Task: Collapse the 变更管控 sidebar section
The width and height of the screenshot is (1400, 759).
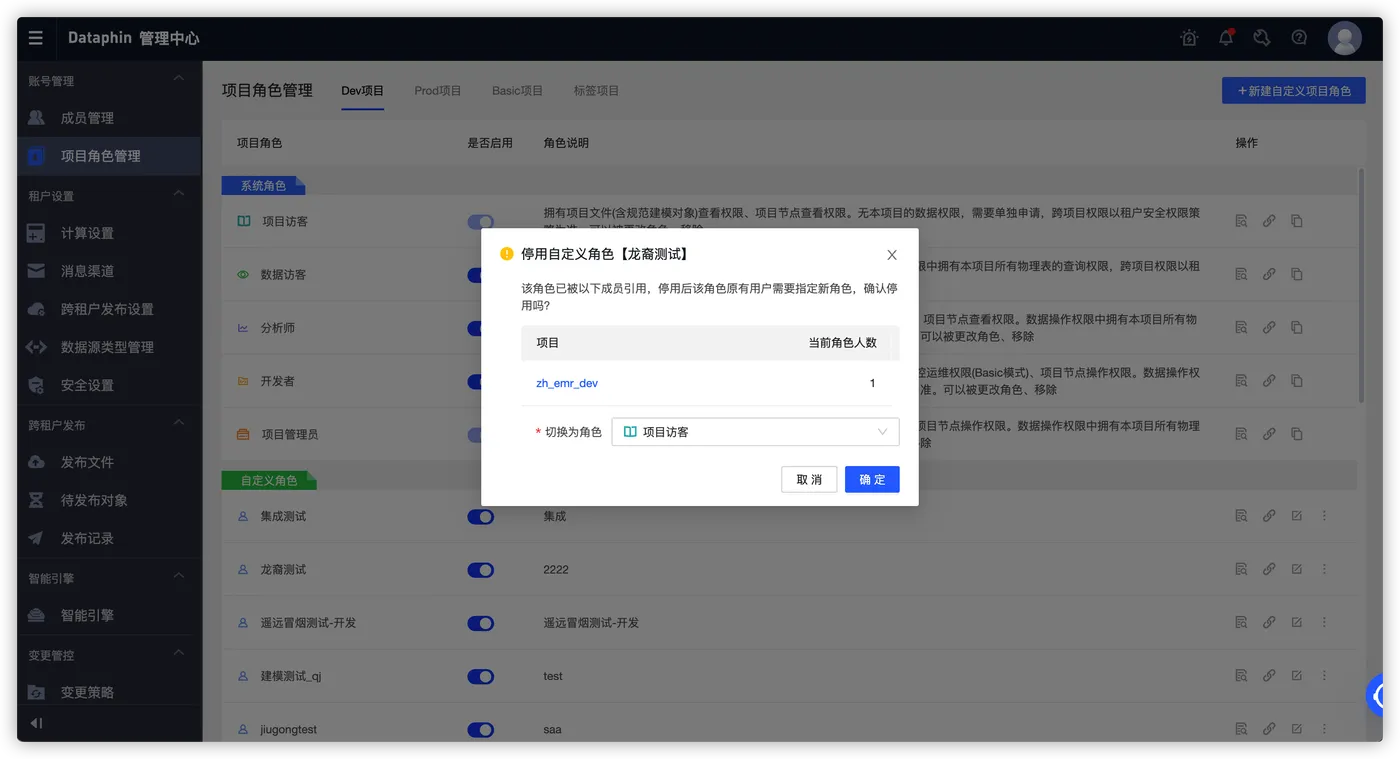Action: click(179, 654)
